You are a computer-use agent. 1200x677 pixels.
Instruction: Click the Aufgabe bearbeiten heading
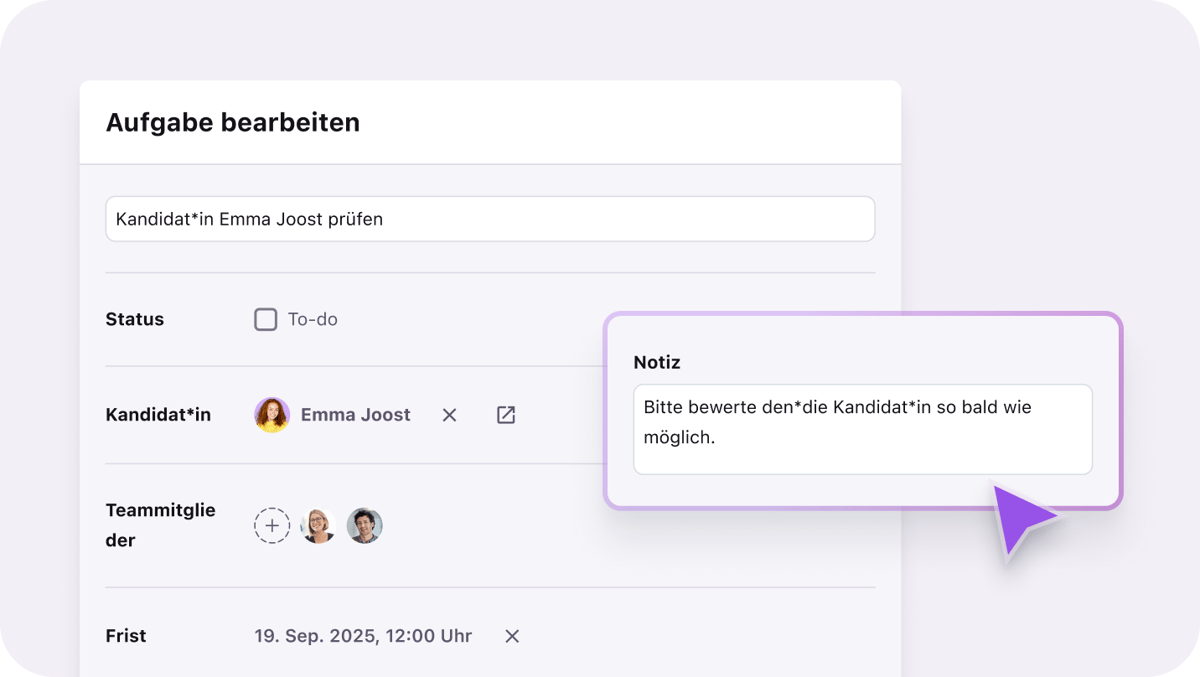tap(233, 123)
